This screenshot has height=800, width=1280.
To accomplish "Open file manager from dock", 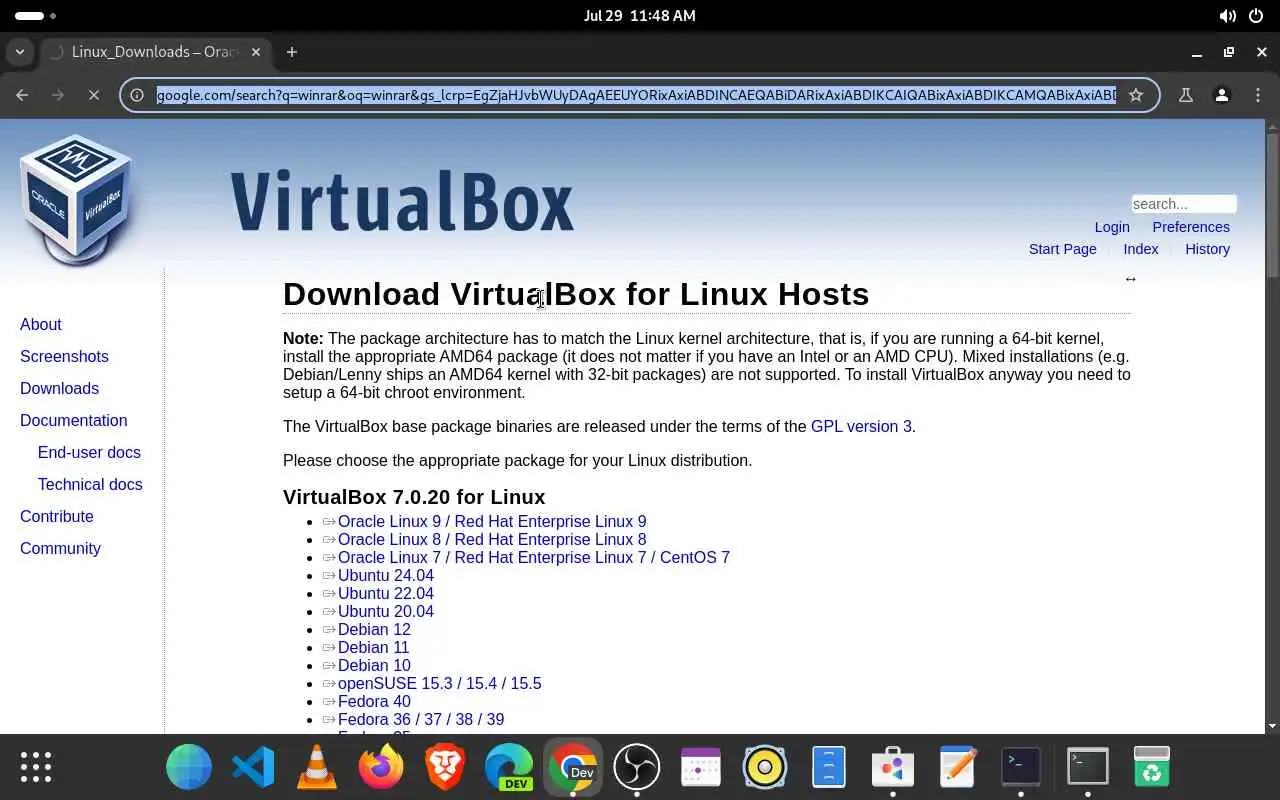I will (x=829, y=767).
